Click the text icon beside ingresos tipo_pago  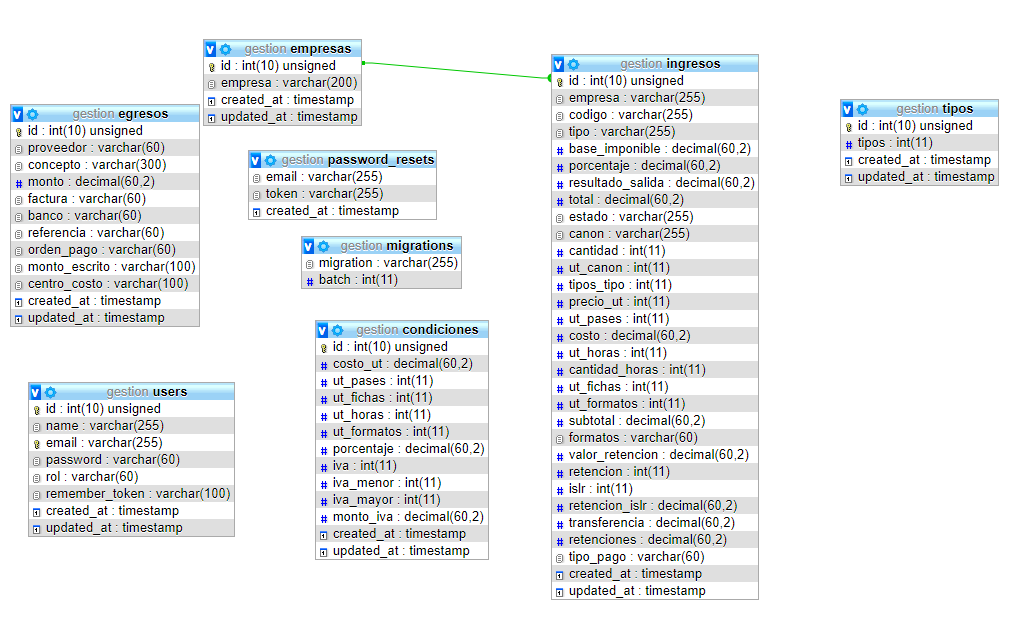click(560, 558)
